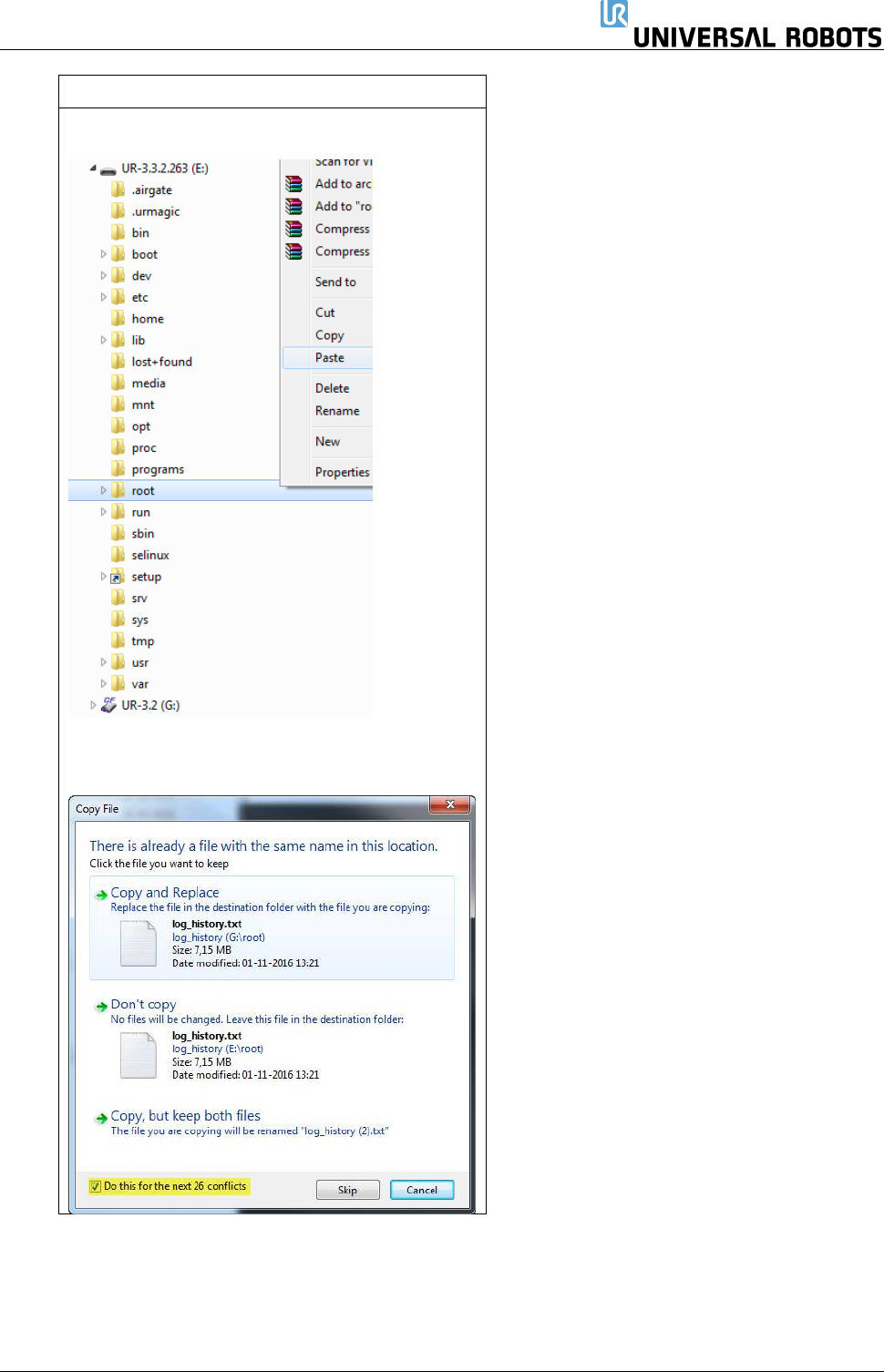Click green arrow beside Copy and Replace
Screen dimensions: 884x1372
[102, 895]
